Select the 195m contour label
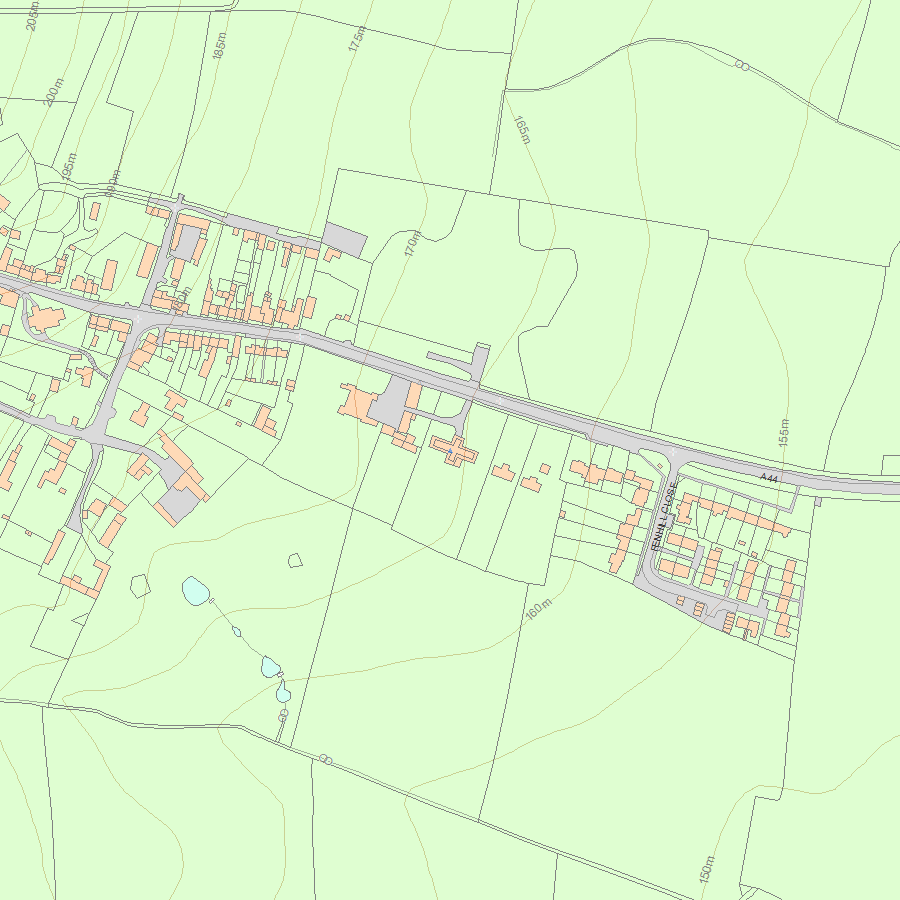The height and width of the screenshot is (900, 900). [x=68, y=167]
